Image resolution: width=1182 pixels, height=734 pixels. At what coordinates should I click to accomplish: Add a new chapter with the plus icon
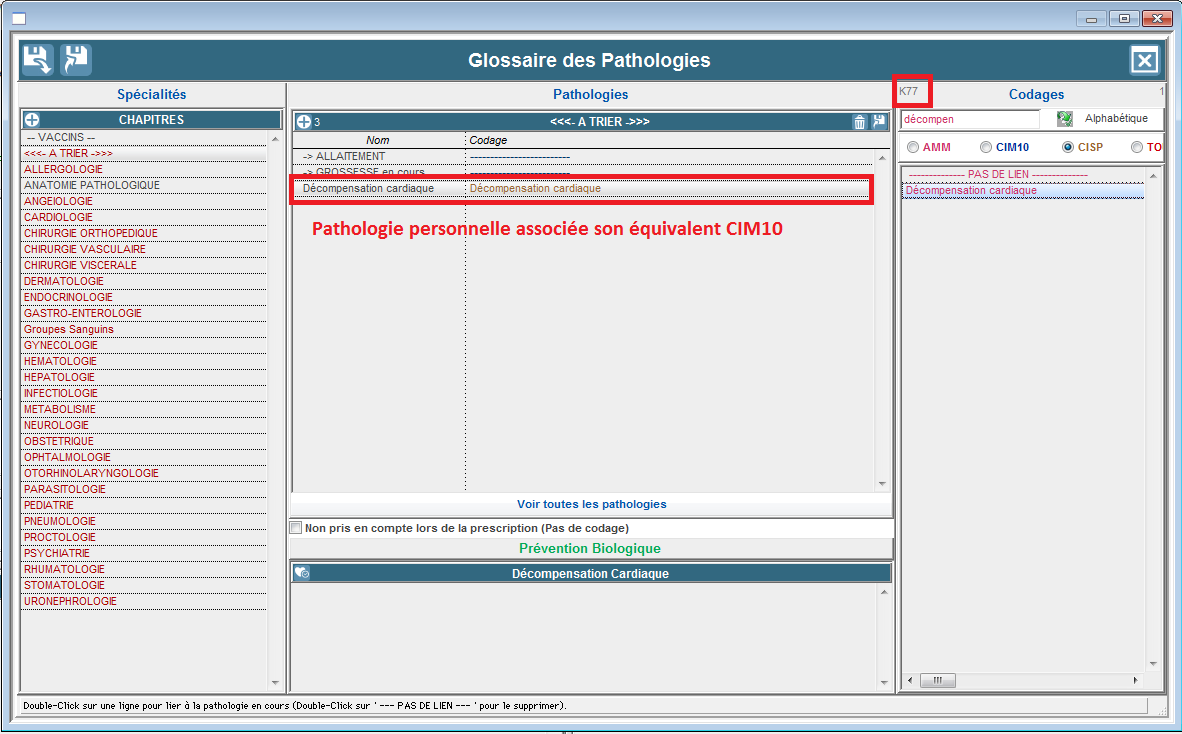coord(32,120)
